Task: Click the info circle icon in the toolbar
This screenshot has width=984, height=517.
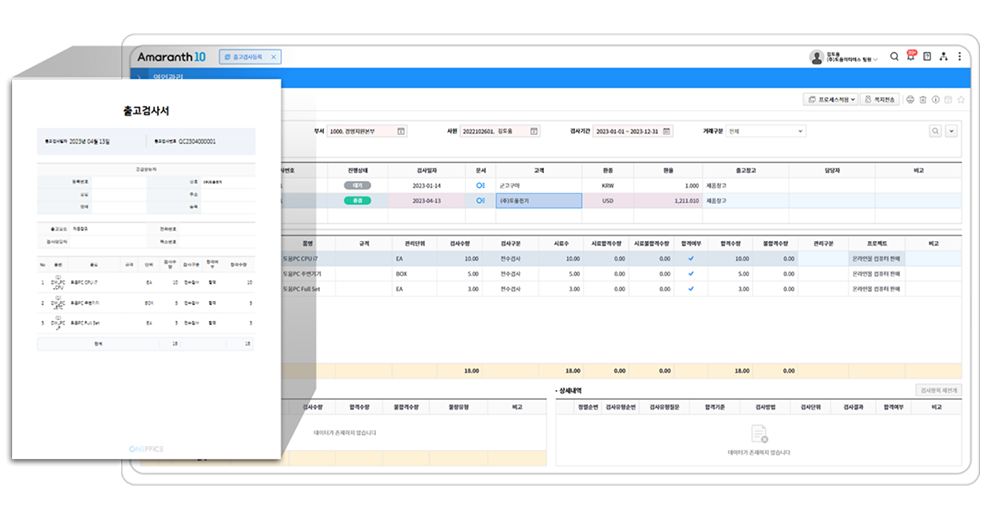Action: [x=936, y=100]
